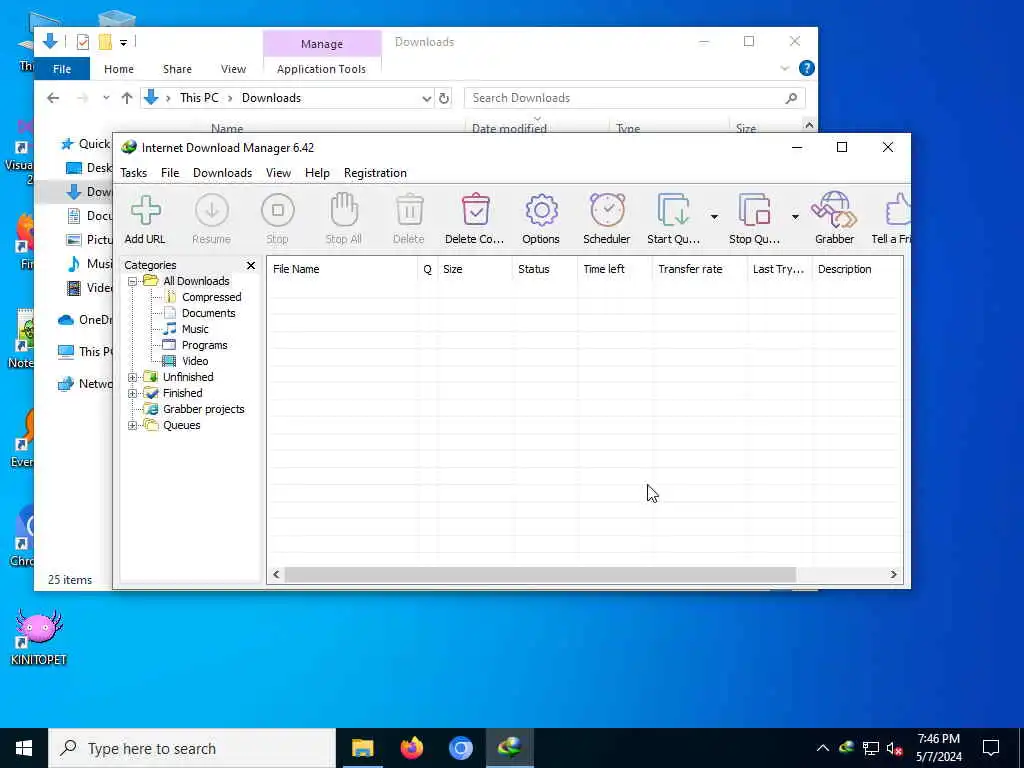
Task: Click the Windows Start button
Action: click(24, 748)
